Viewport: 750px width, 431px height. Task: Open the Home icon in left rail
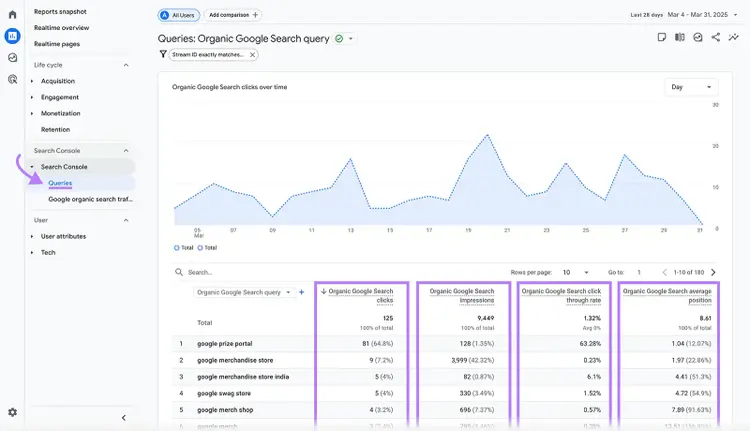pos(12,14)
